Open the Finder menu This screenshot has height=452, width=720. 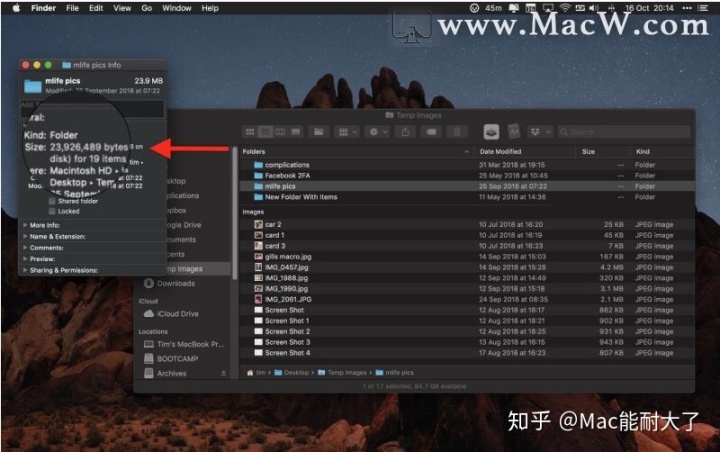click(43, 8)
